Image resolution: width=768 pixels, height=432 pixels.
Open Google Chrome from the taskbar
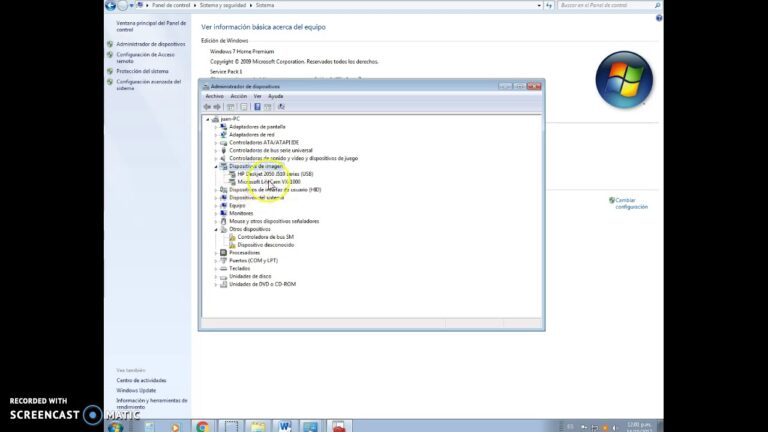point(202,427)
